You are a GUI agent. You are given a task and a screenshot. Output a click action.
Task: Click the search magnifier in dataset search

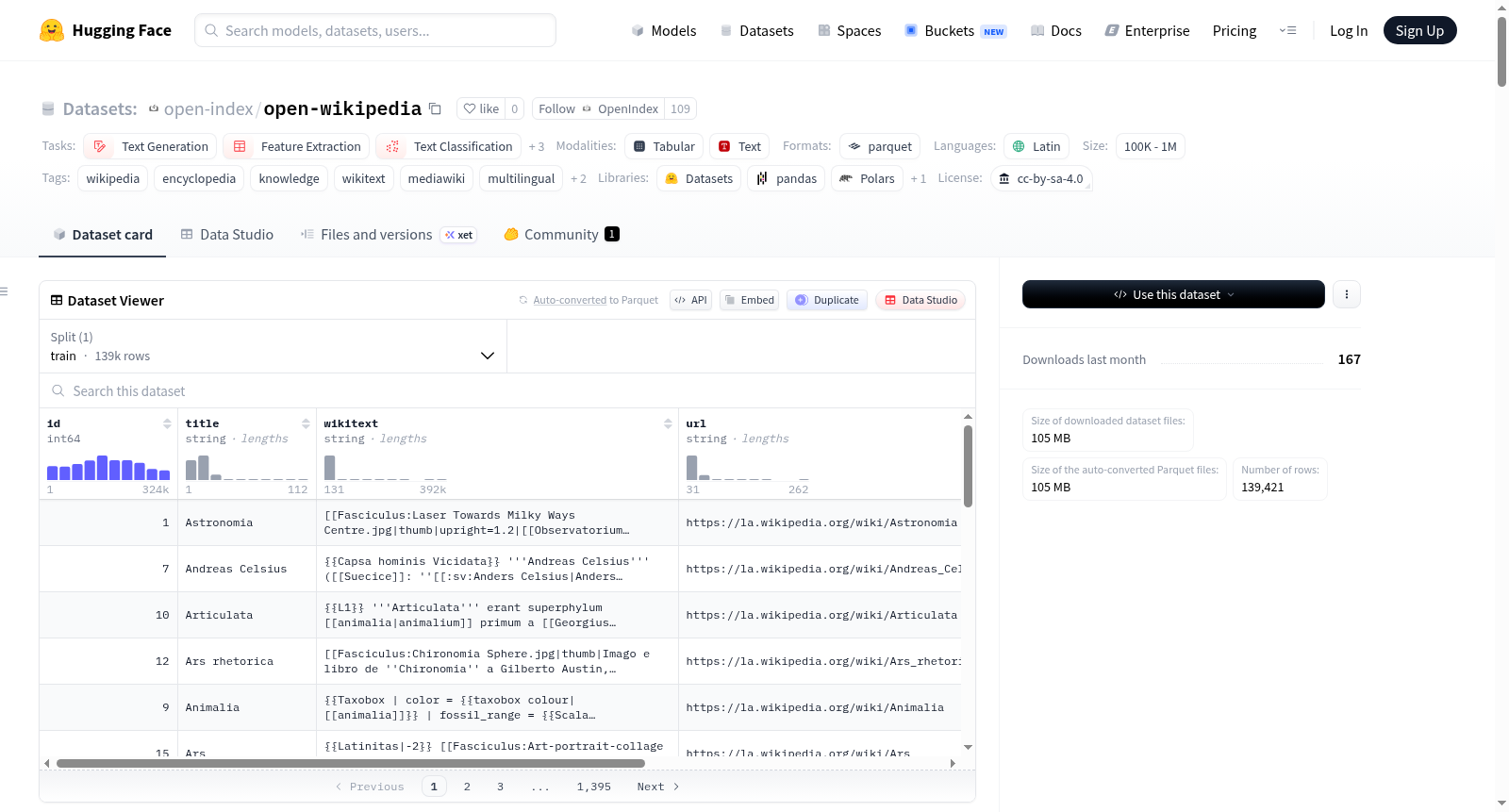pyautogui.click(x=58, y=390)
